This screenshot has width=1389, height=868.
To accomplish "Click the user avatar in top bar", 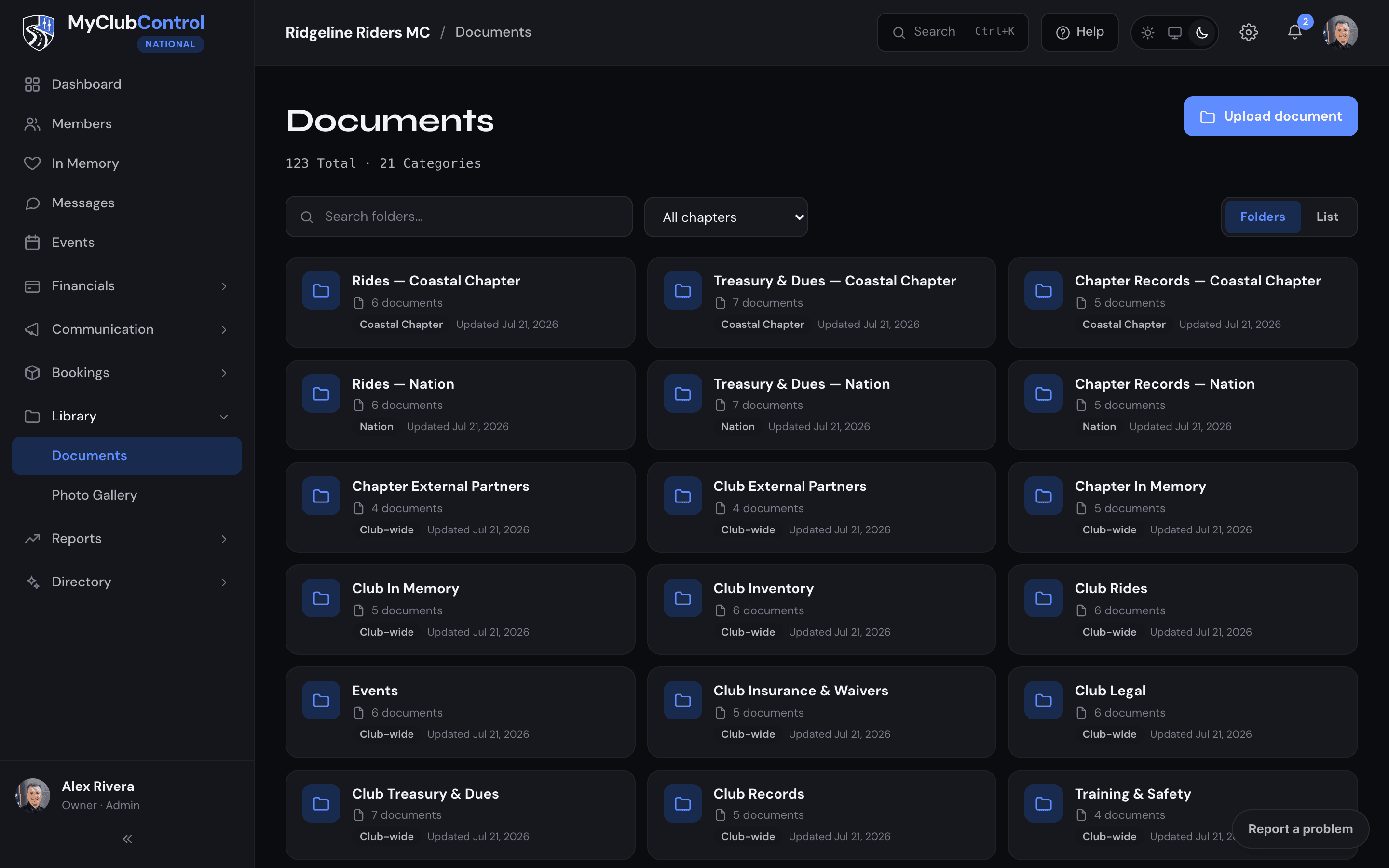I will 1341,32.
